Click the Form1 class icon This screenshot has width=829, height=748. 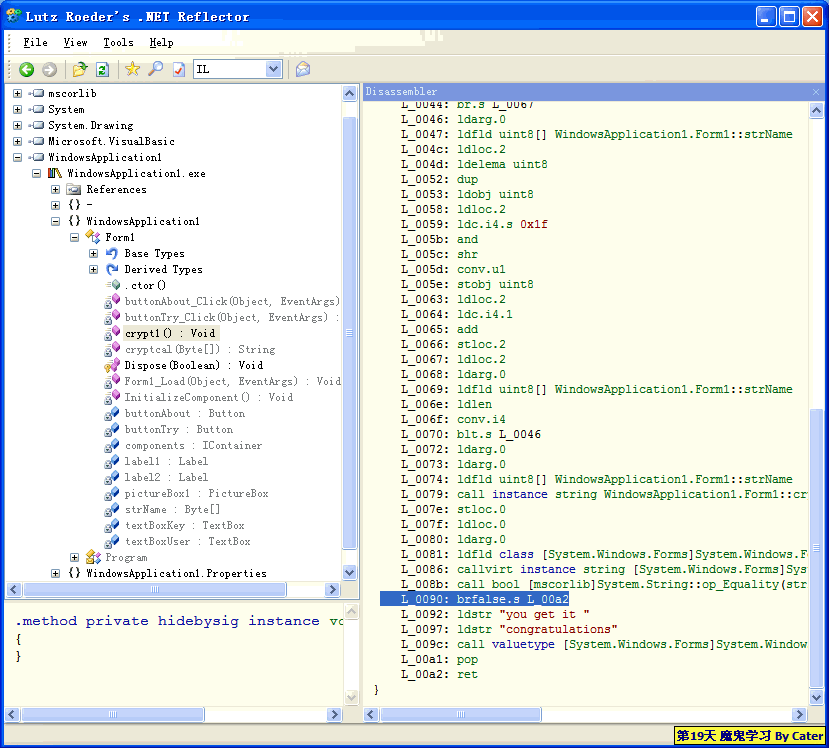[x=93, y=237]
